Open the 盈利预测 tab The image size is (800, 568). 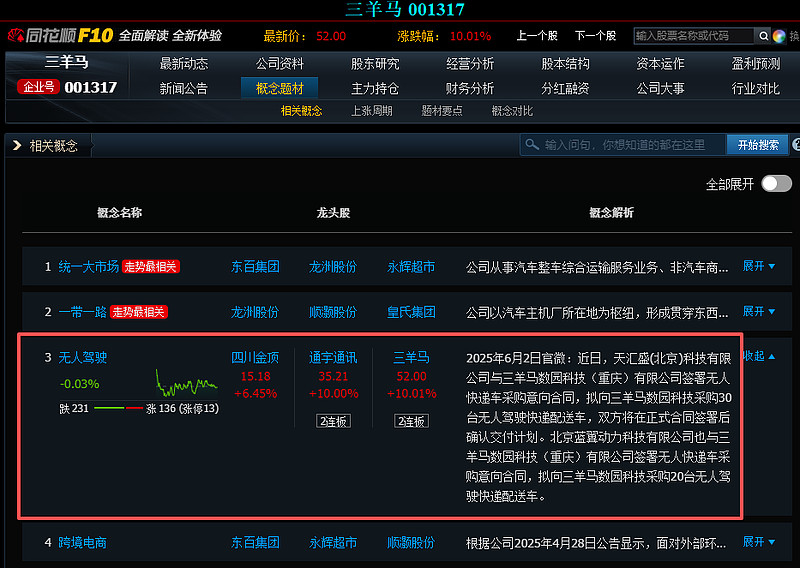(x=756, y=64)
